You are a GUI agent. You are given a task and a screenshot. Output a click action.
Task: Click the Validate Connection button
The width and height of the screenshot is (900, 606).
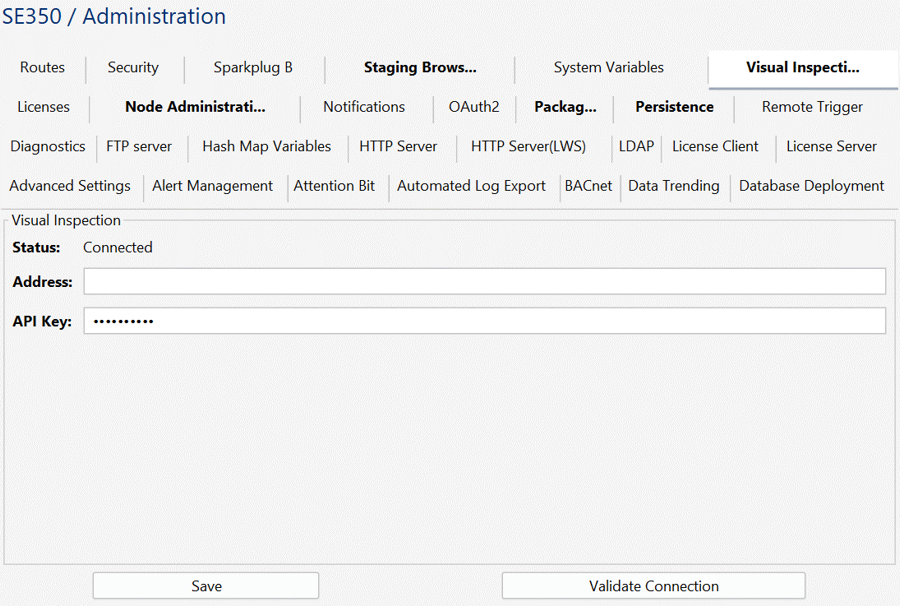[653, 586]
